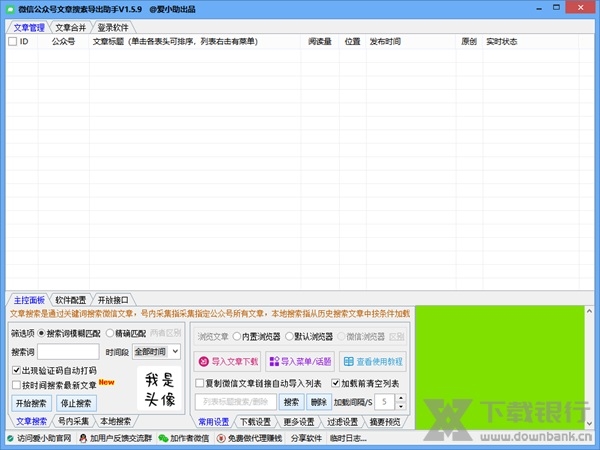Click the list 搜索 button
The image size is (600, 450).
[x=291, y=402]
